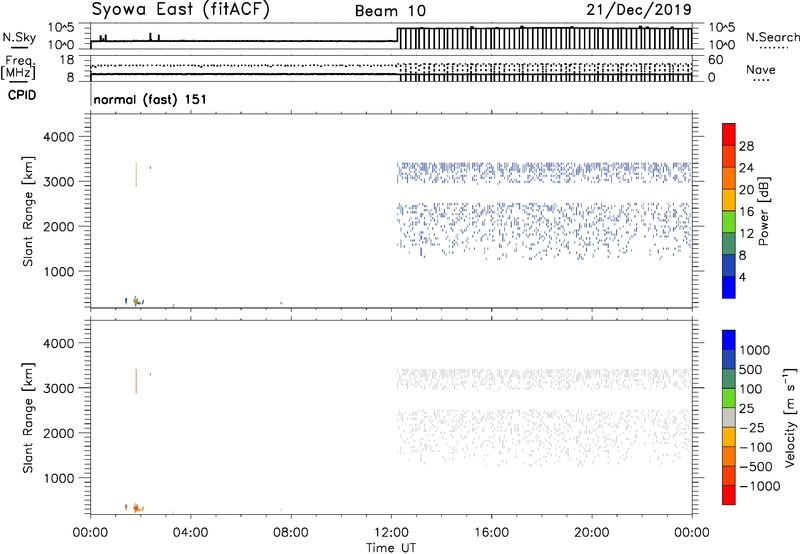Click the 'Slant Range [km]' label of the power panel
Screen dimensions: 800x554
click(x=28, y=211)
